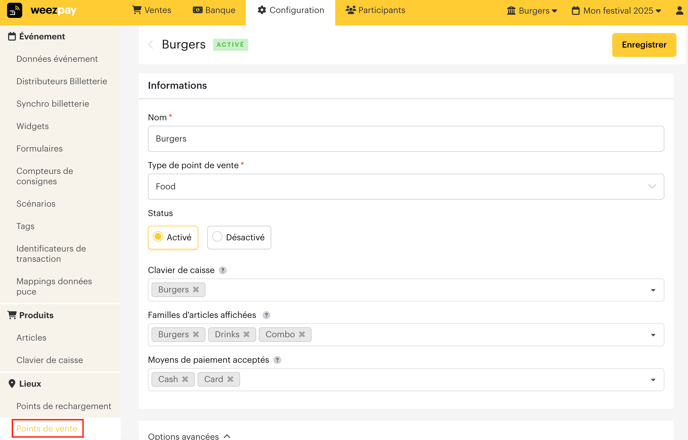Open Points de vente in sidebar

pyautogui.click(x=47, y=429)
